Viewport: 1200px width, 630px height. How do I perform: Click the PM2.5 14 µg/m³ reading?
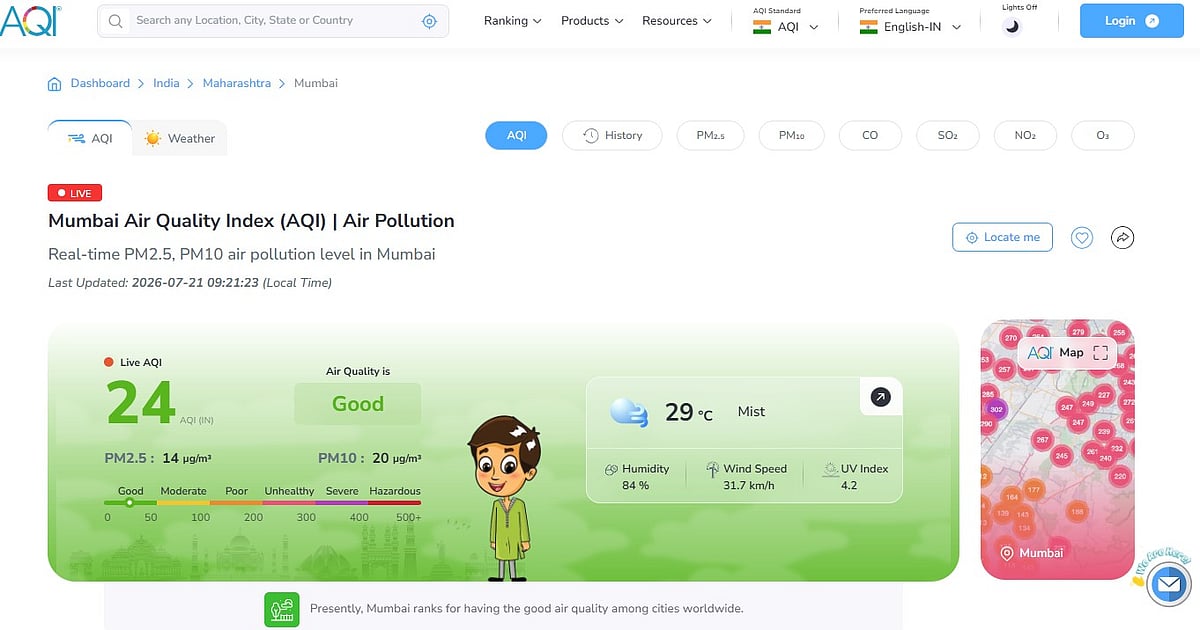point(158,458)
